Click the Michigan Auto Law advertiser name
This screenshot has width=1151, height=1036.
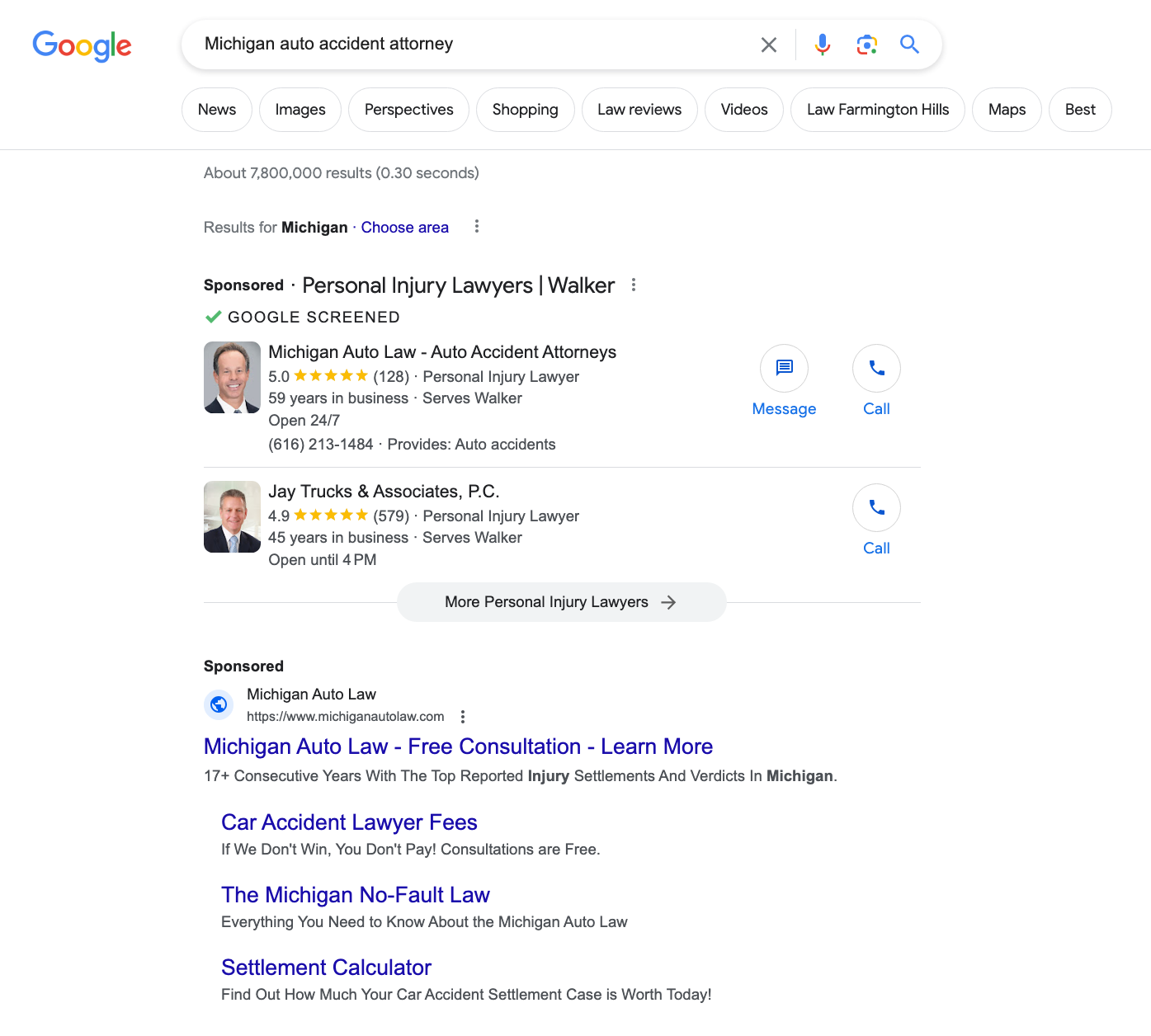(311, 695)
